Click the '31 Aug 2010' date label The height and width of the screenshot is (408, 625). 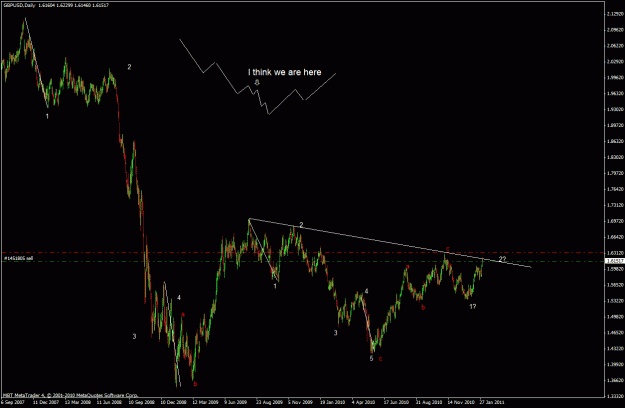click(429, 402)
